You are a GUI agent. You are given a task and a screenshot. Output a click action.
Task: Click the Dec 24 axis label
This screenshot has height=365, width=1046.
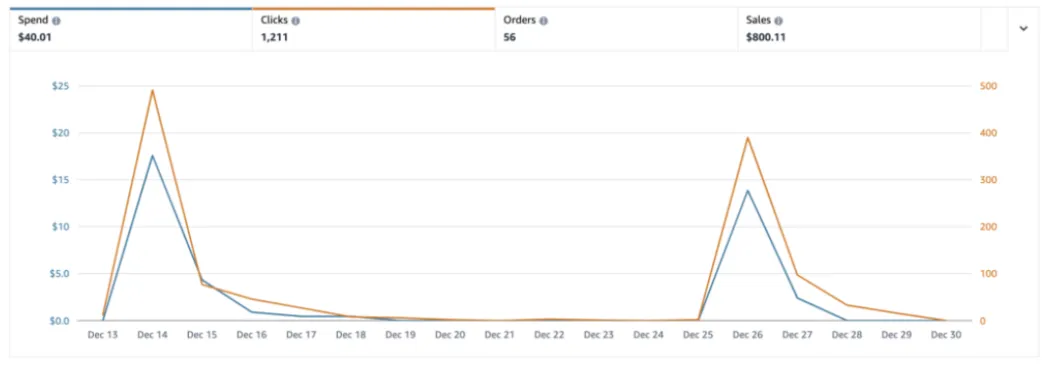click(648, 336)
